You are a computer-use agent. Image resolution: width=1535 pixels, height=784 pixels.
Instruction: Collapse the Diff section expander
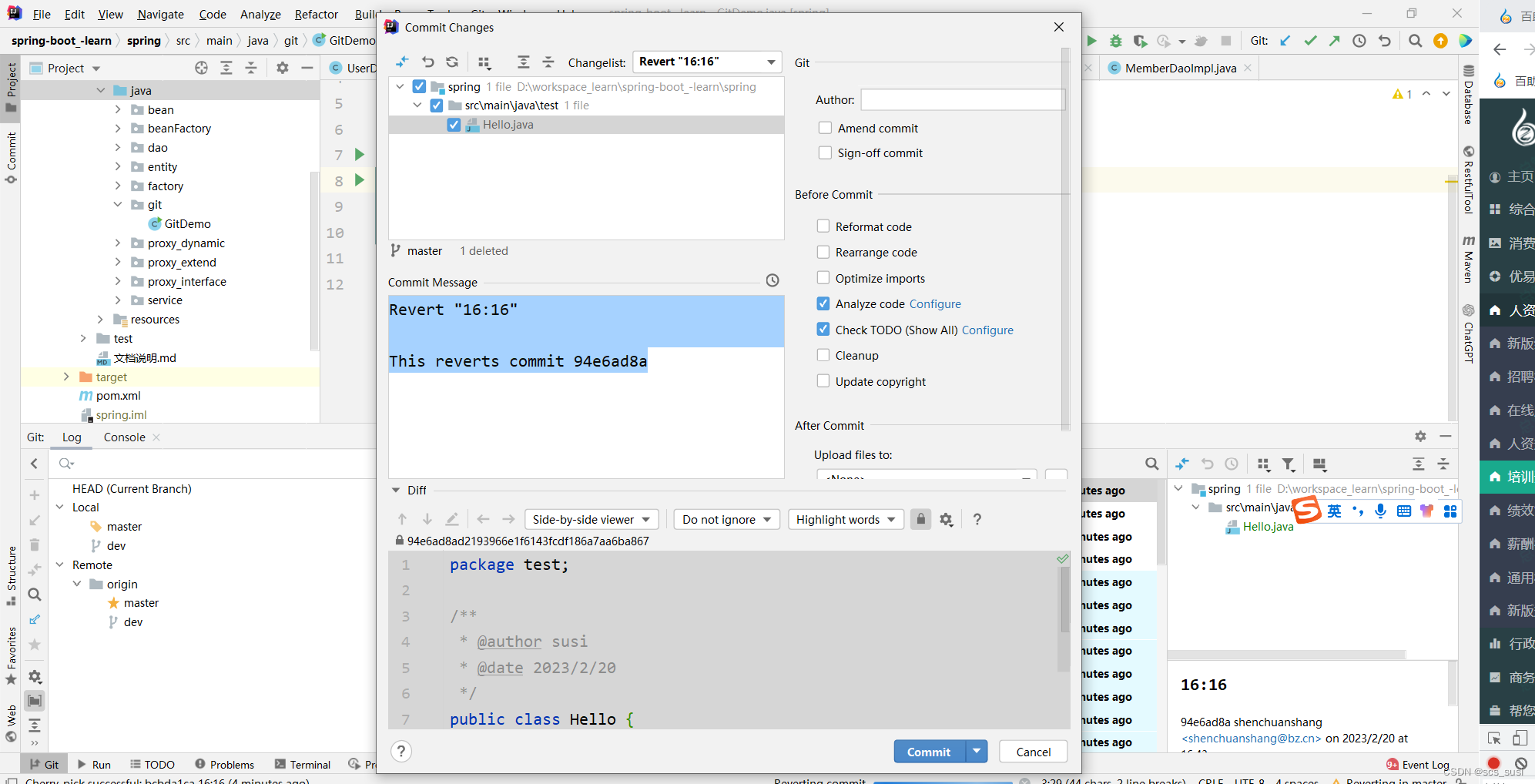tap(396, 490)
